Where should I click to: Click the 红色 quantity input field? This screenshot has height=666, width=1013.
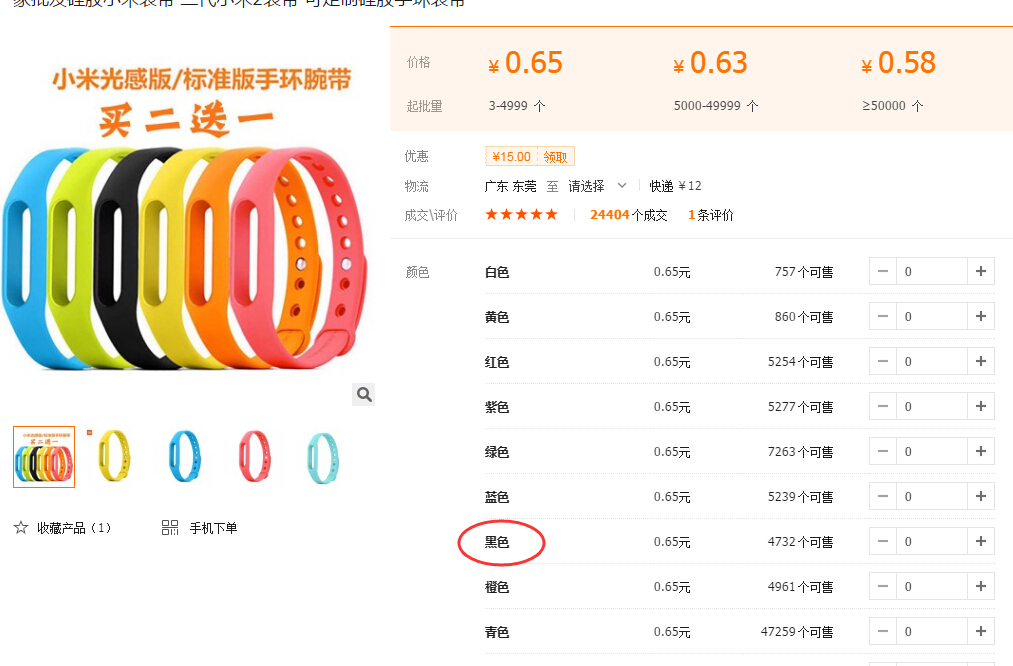932,361
